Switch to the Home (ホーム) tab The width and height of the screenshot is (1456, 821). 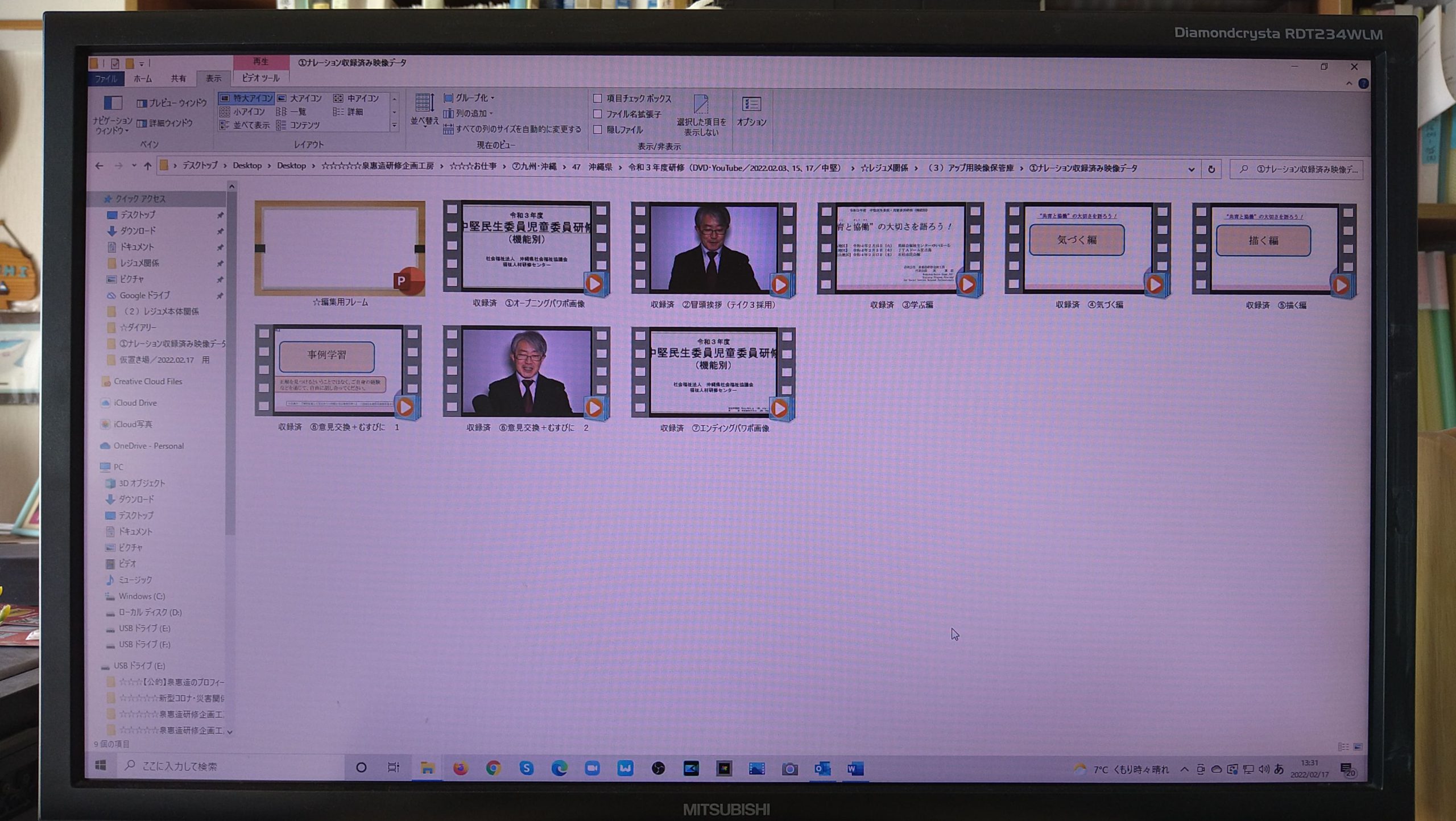[x=143, y=79]
